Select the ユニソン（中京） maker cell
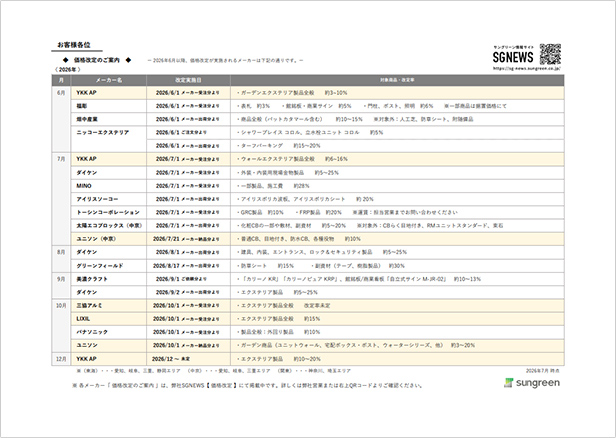 coord(109,239)
